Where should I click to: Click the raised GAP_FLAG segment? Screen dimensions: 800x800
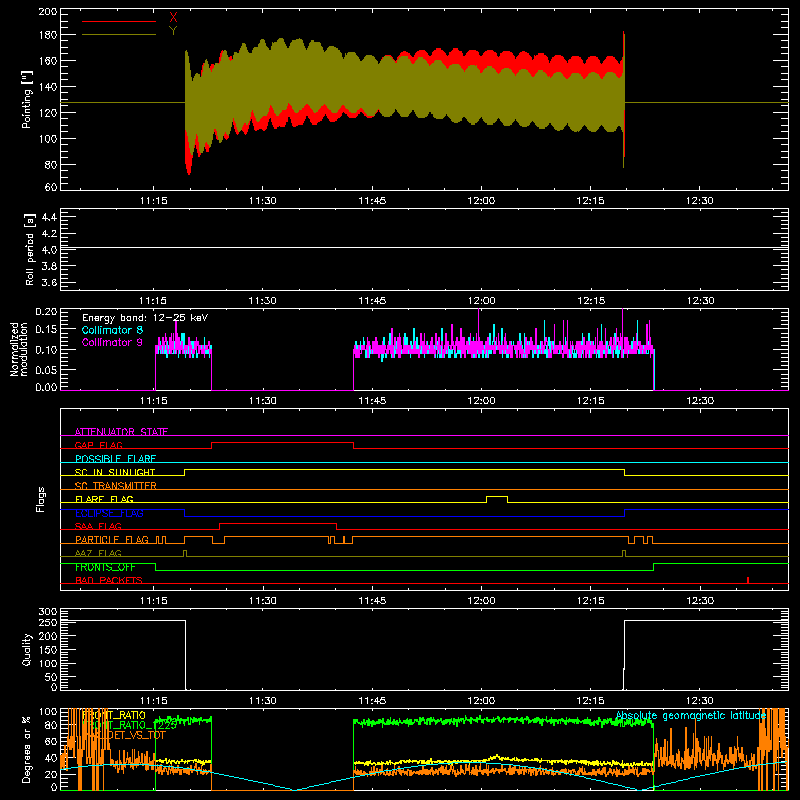pyautogui.click(x=283, y=443)
